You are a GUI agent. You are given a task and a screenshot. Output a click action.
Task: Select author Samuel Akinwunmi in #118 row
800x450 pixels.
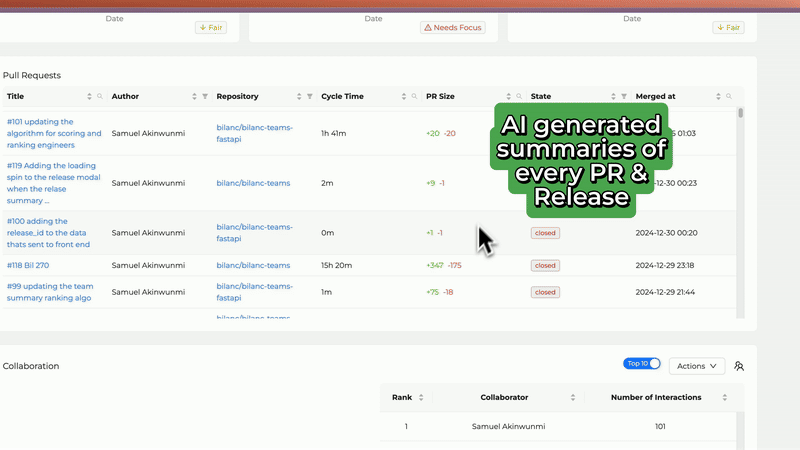coord(148,265)
